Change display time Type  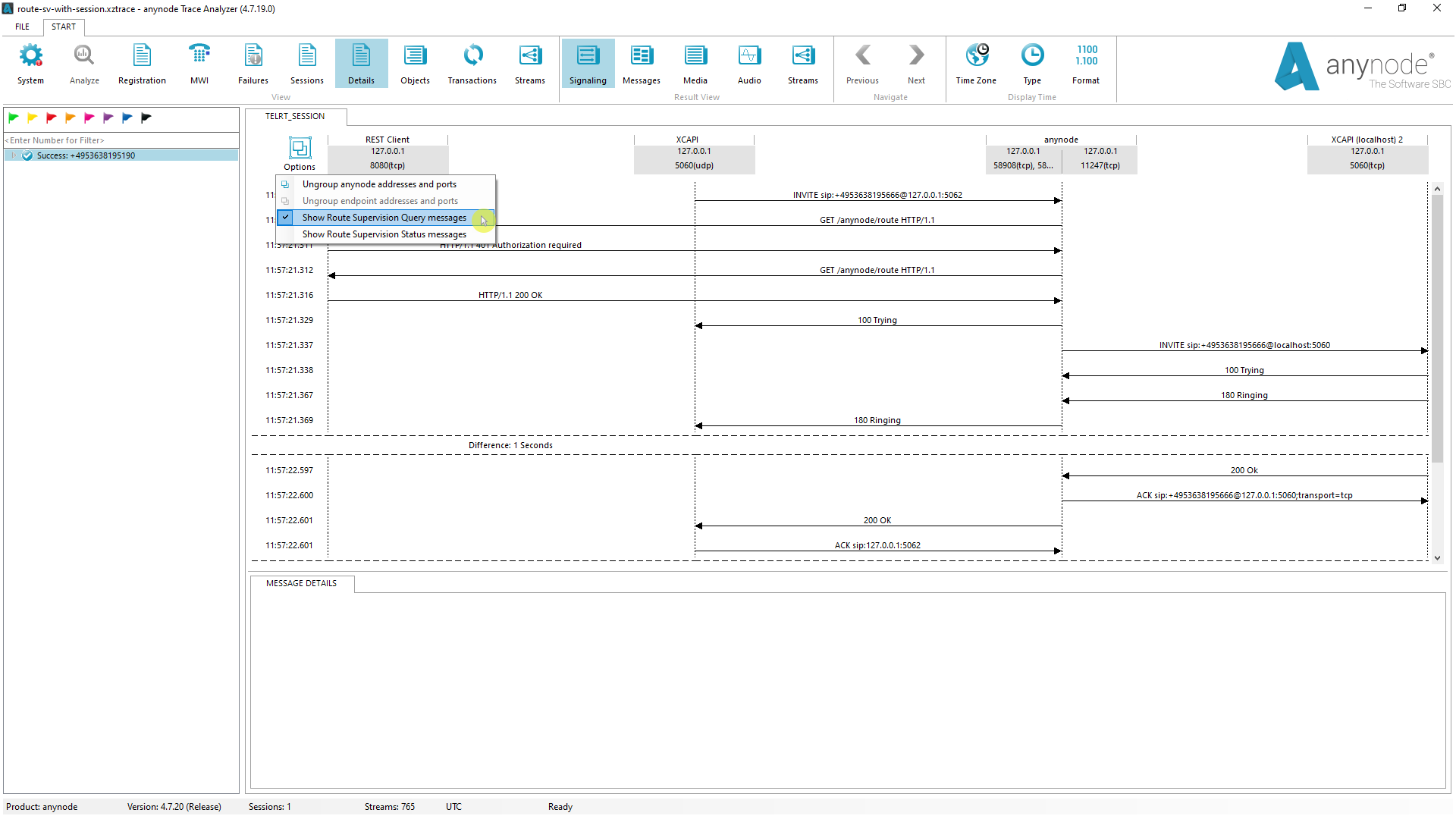[1032, 64]
